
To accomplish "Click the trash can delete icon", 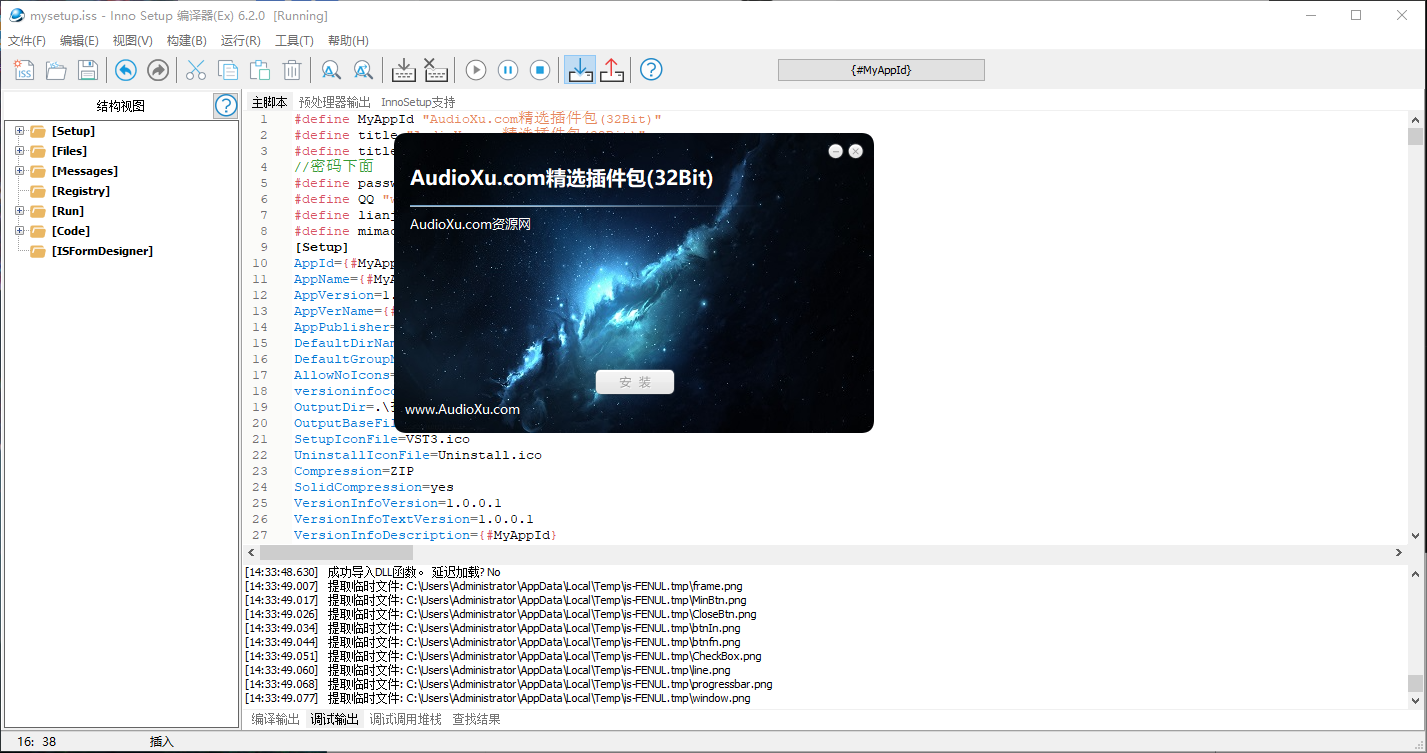I will click(292, 70).
